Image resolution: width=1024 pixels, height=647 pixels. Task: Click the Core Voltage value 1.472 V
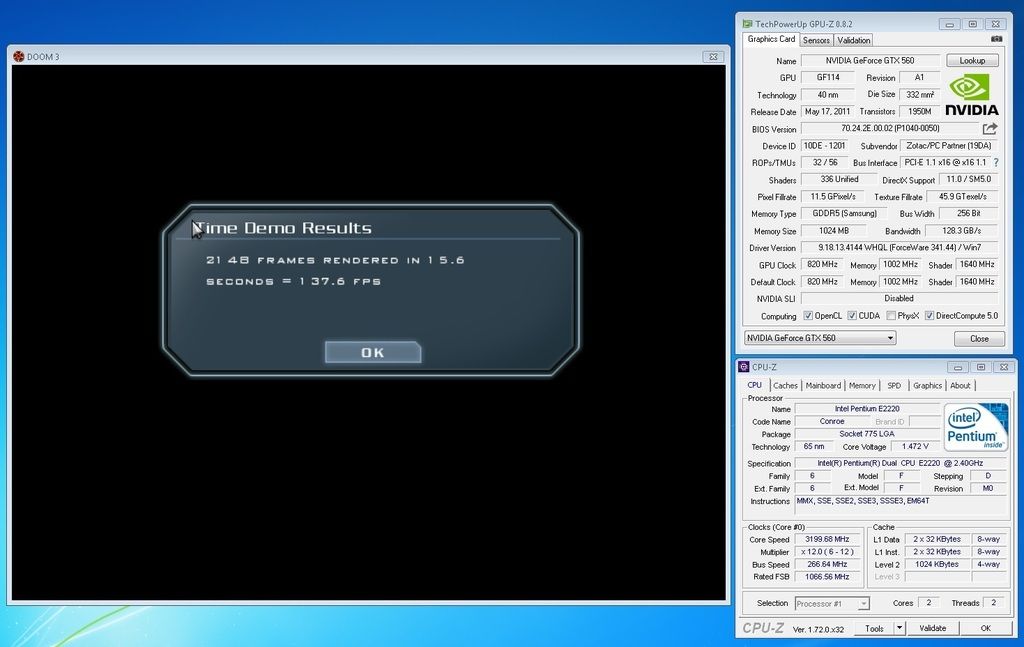[914, 447]
